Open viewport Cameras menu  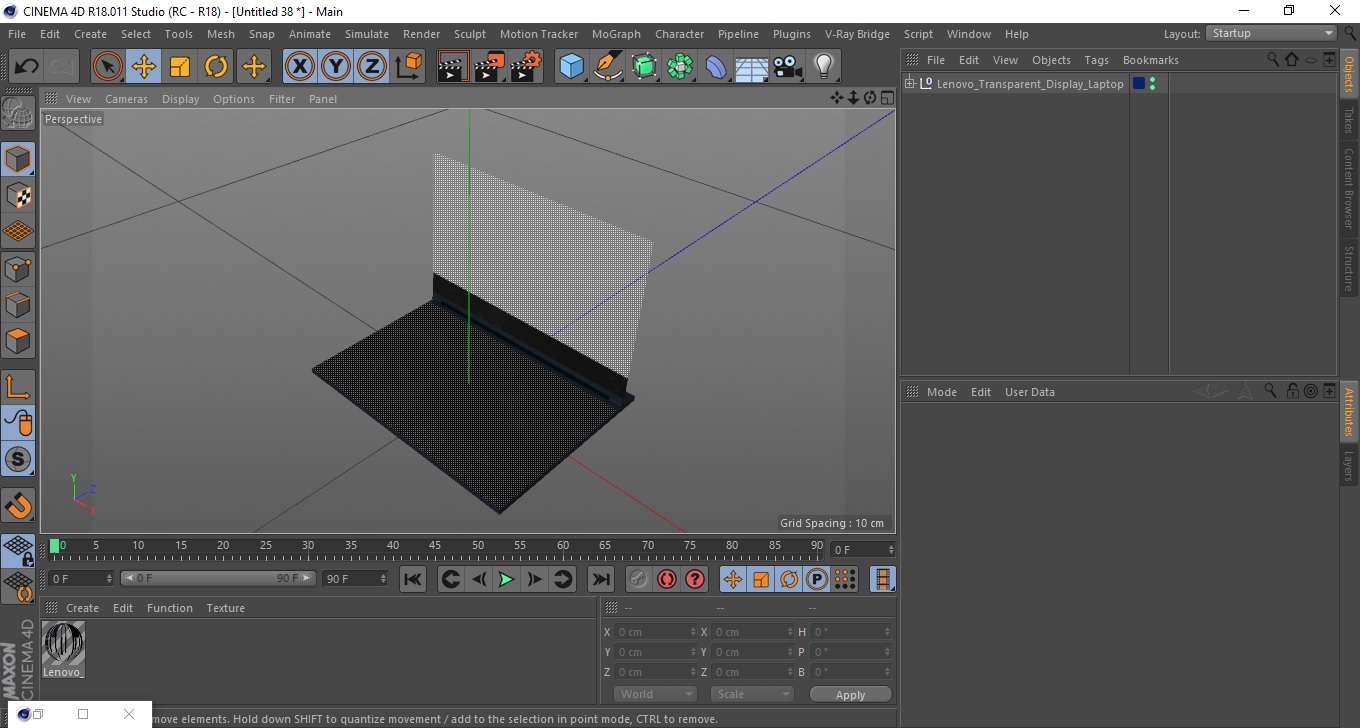tap(126, 99)
